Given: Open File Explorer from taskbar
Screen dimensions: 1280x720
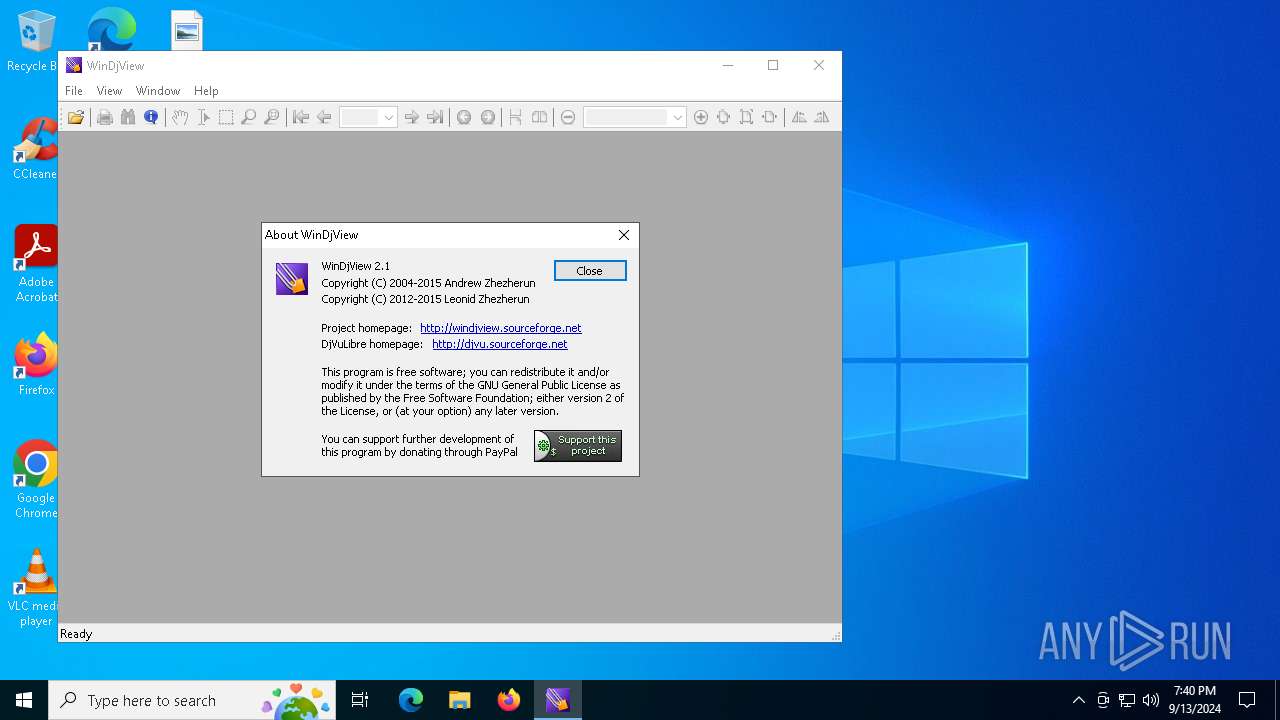Looking at the screenshot, I should pyautogui.click(x=459, y=700).
